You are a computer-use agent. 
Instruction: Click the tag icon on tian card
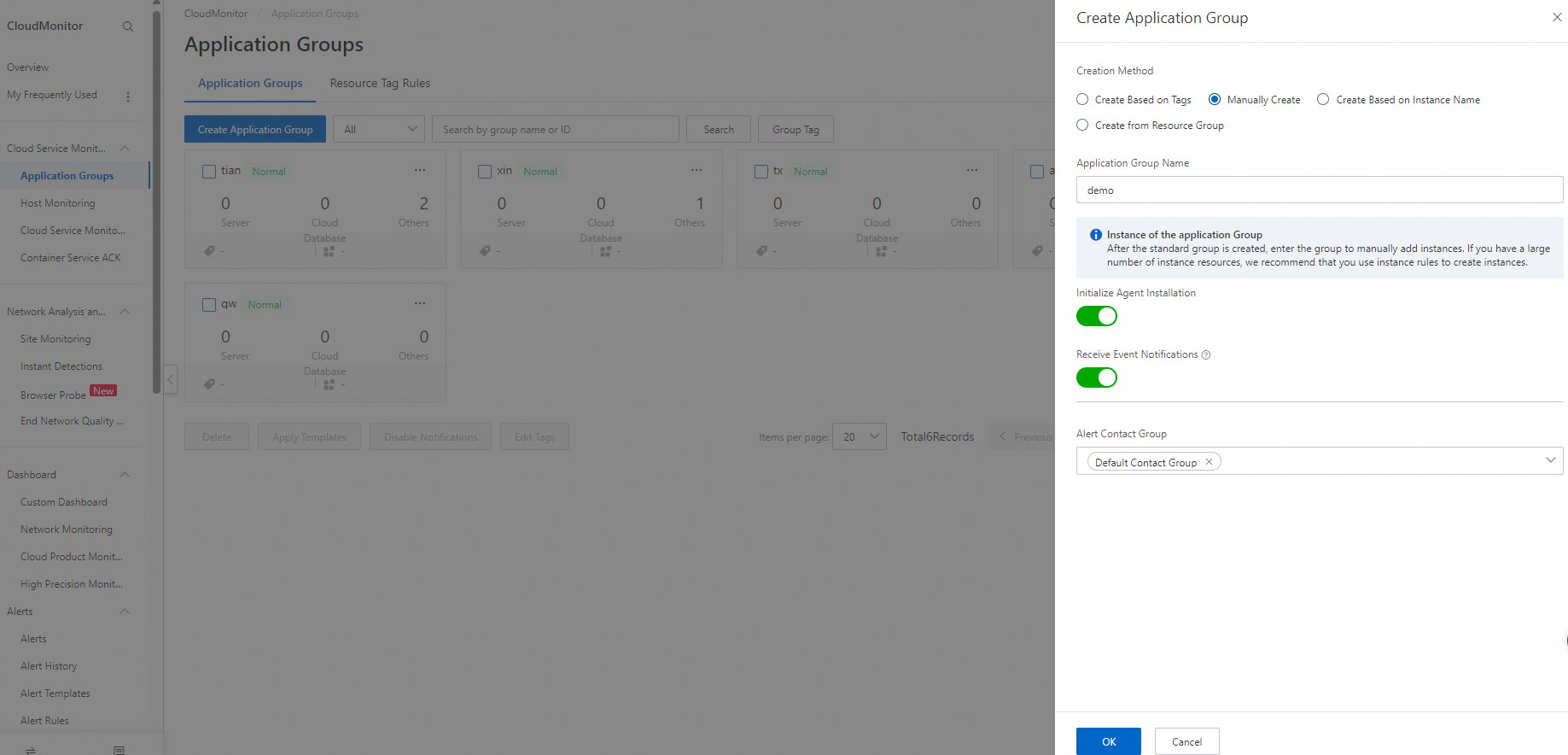(x=209, y=251)
